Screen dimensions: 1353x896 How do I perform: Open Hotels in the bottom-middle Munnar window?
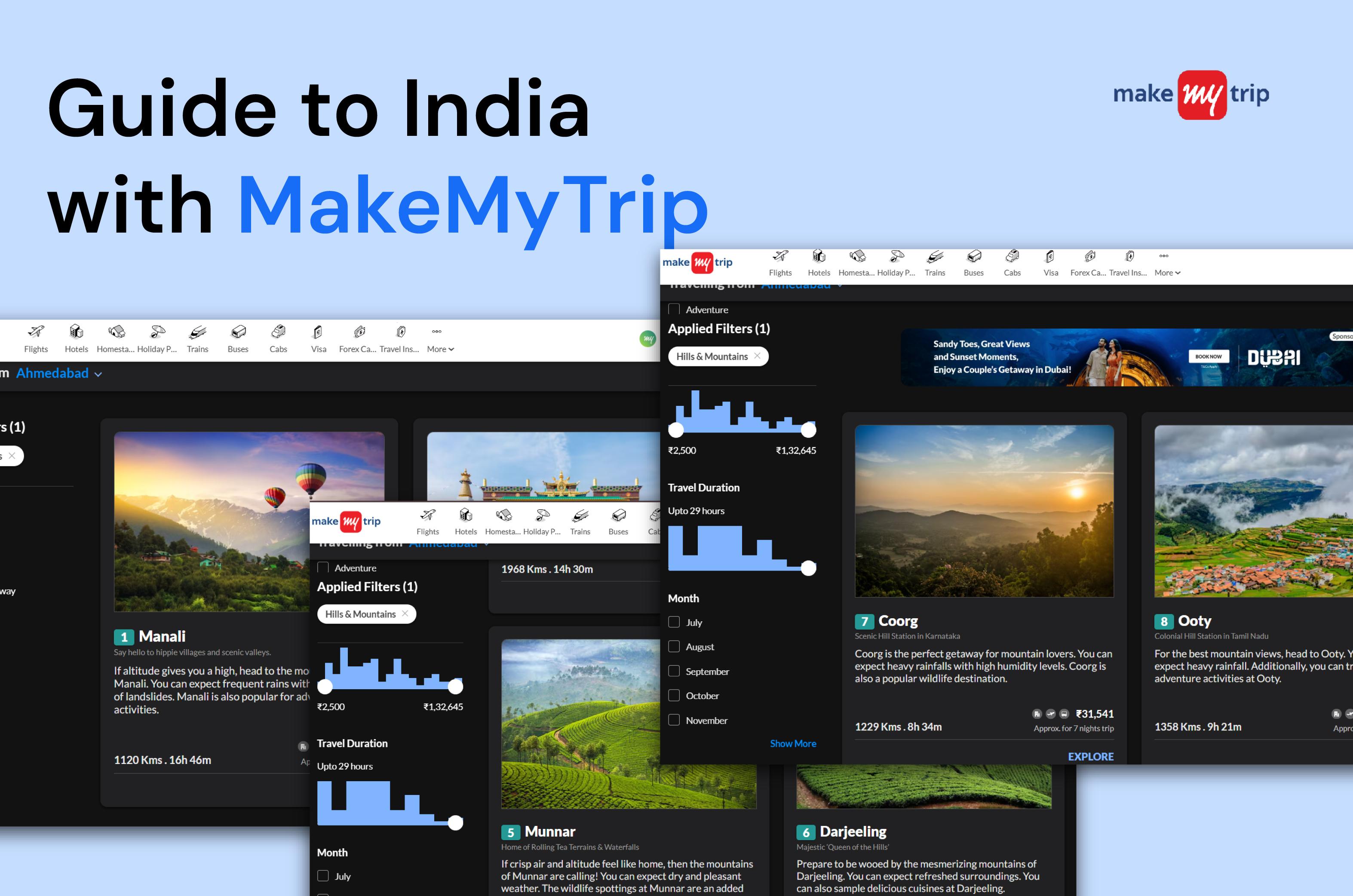(x=466, y=522)
